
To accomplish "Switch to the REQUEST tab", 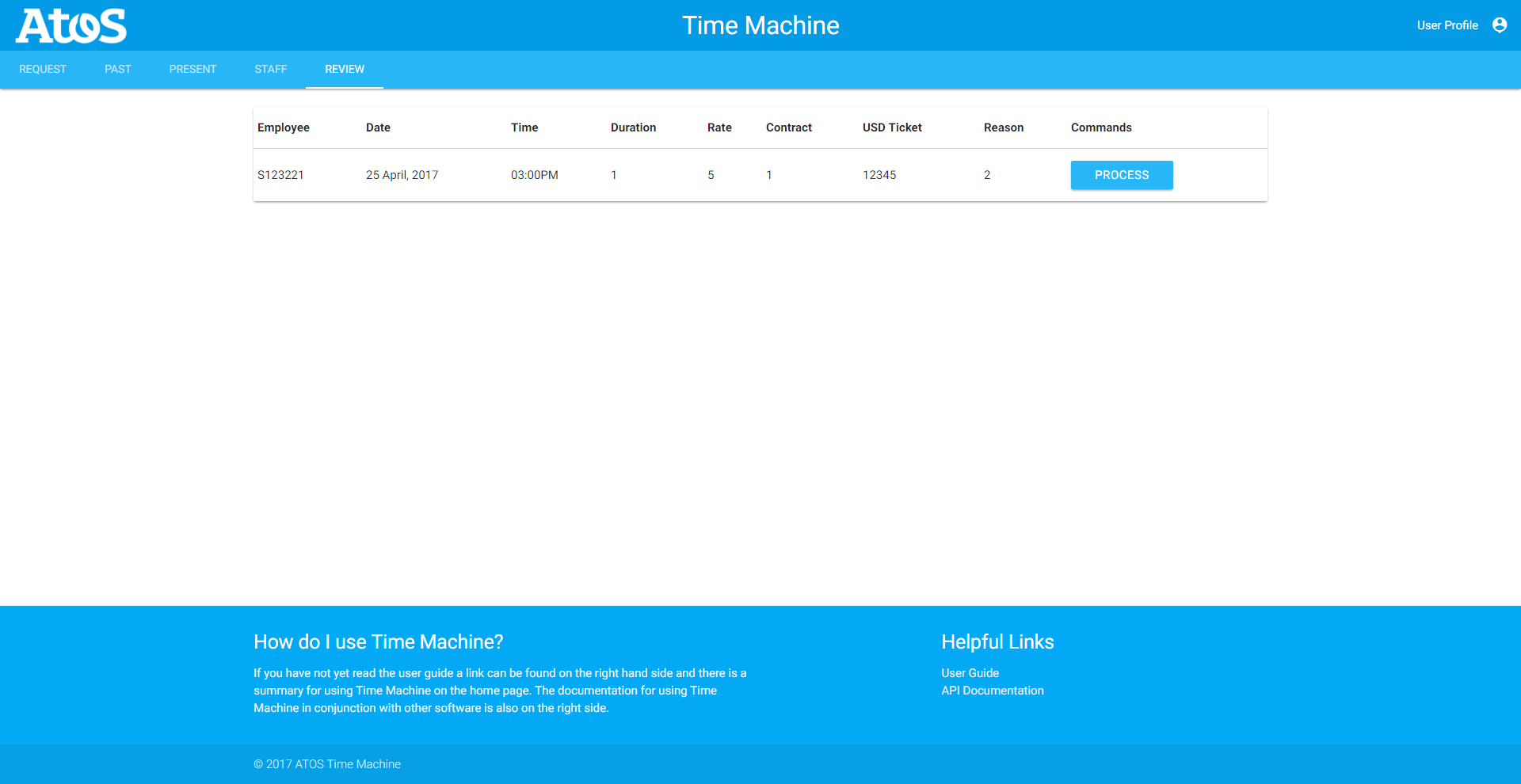I will tap(43, 70).
